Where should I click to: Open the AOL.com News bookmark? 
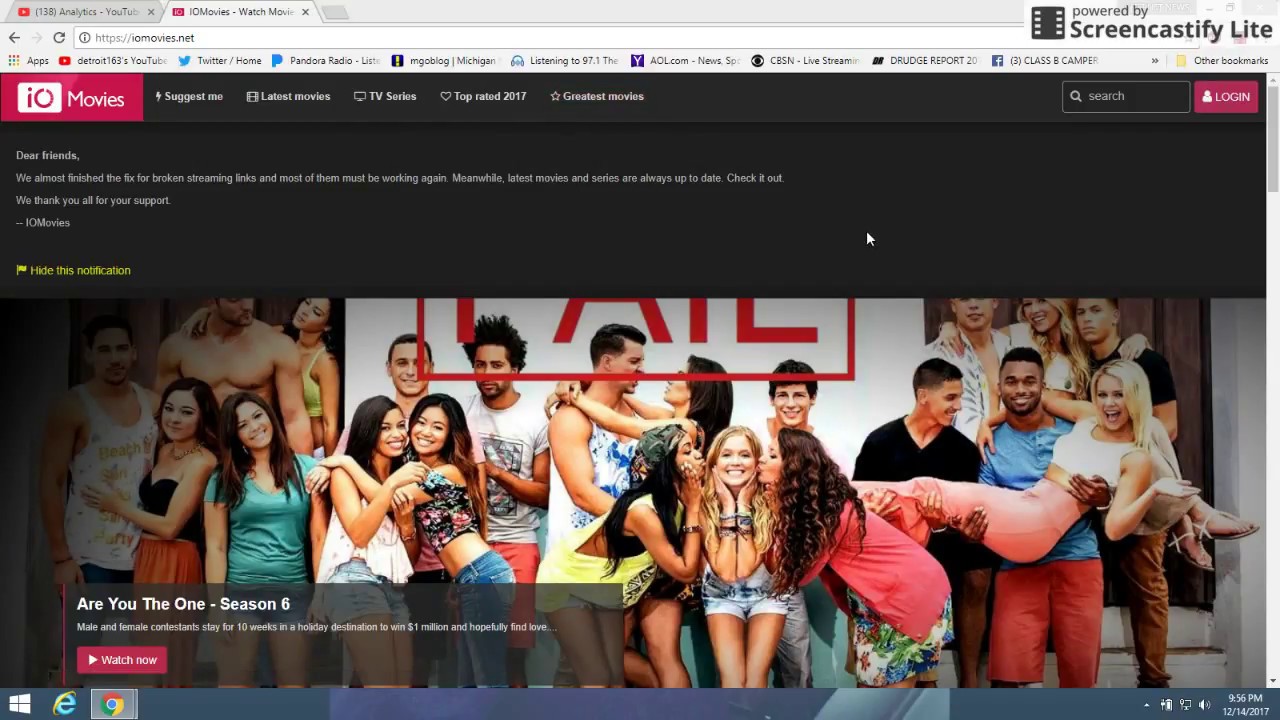click(686, 61)
